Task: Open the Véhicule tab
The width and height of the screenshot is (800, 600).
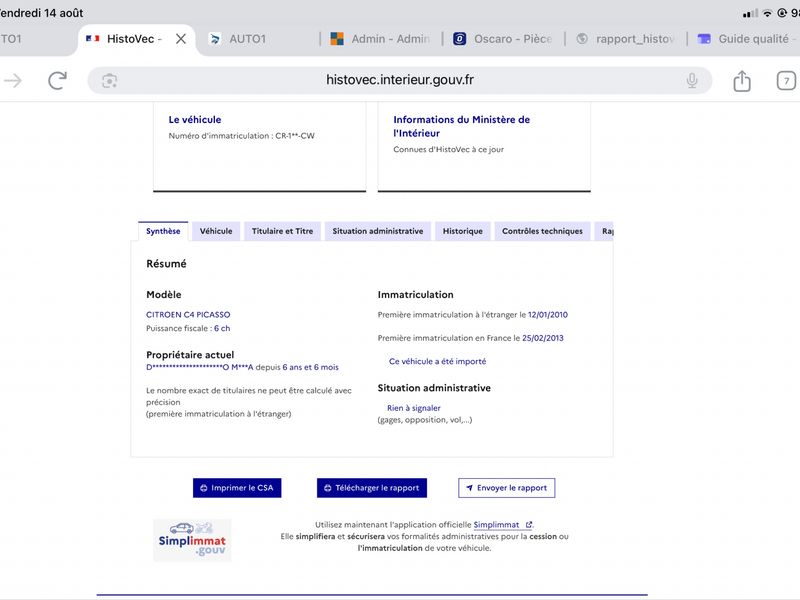Action: [x=216, y=231]
